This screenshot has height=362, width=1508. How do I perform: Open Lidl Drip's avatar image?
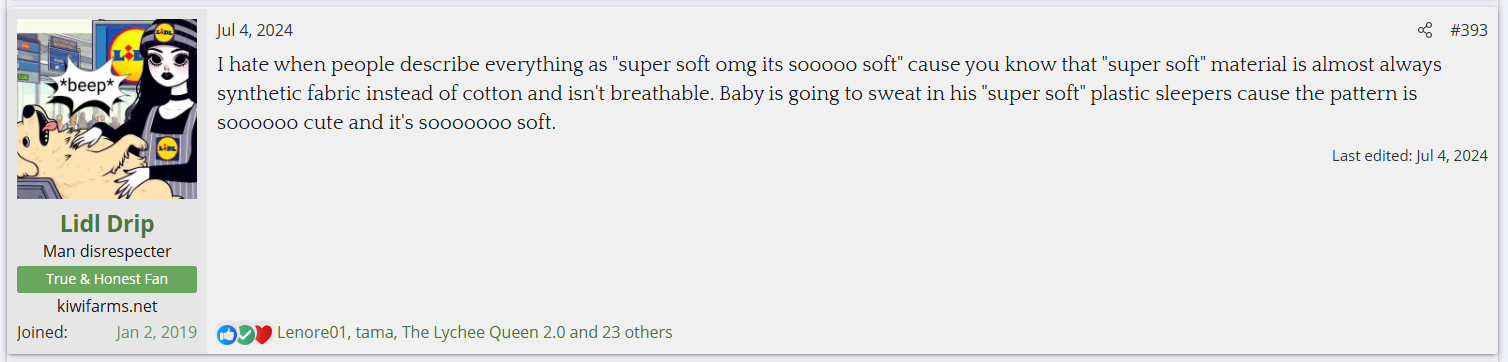107,109
